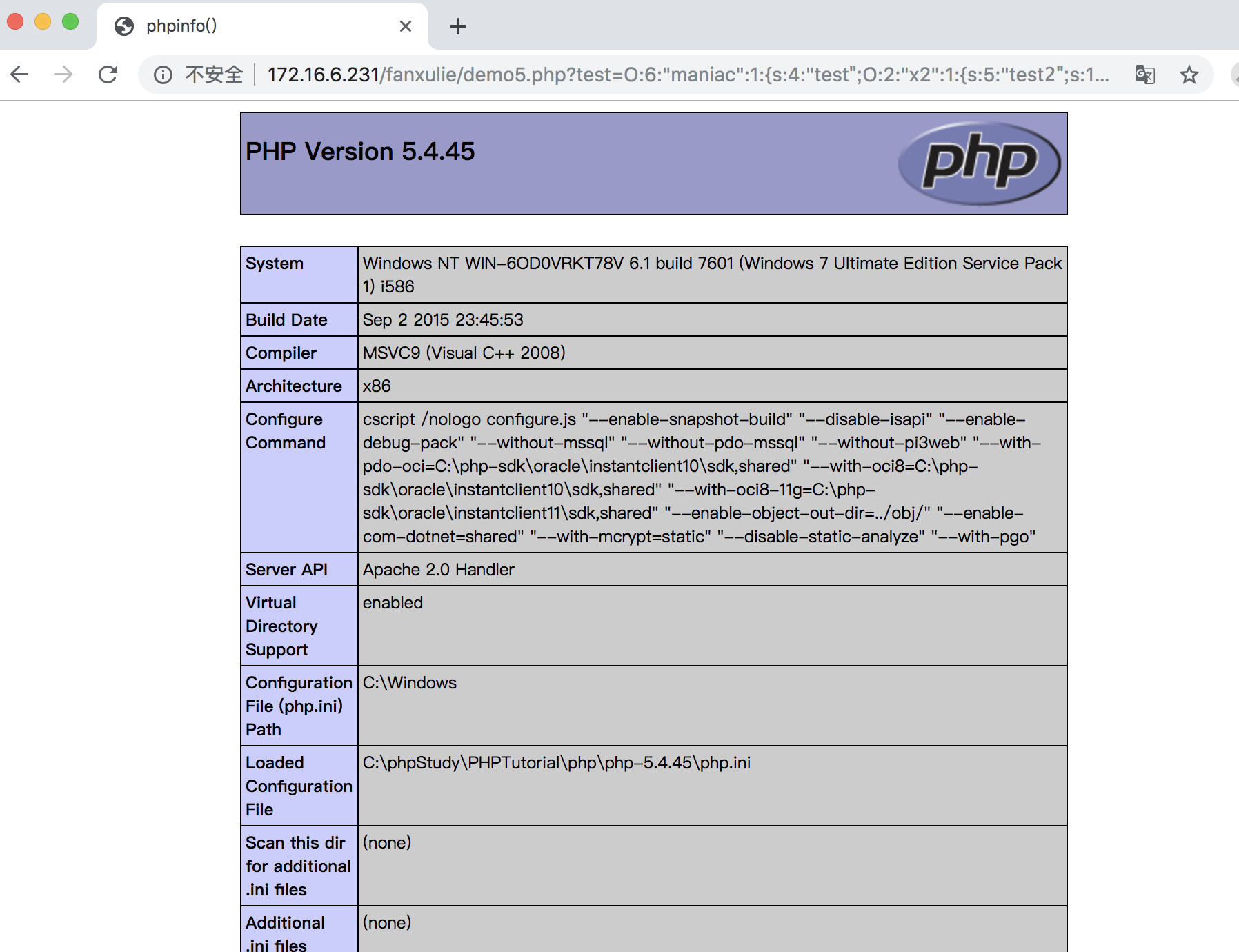The height and width of the screenshot is (952, 1239).
Task: Click the x86 value
Action: pos(377,386)
